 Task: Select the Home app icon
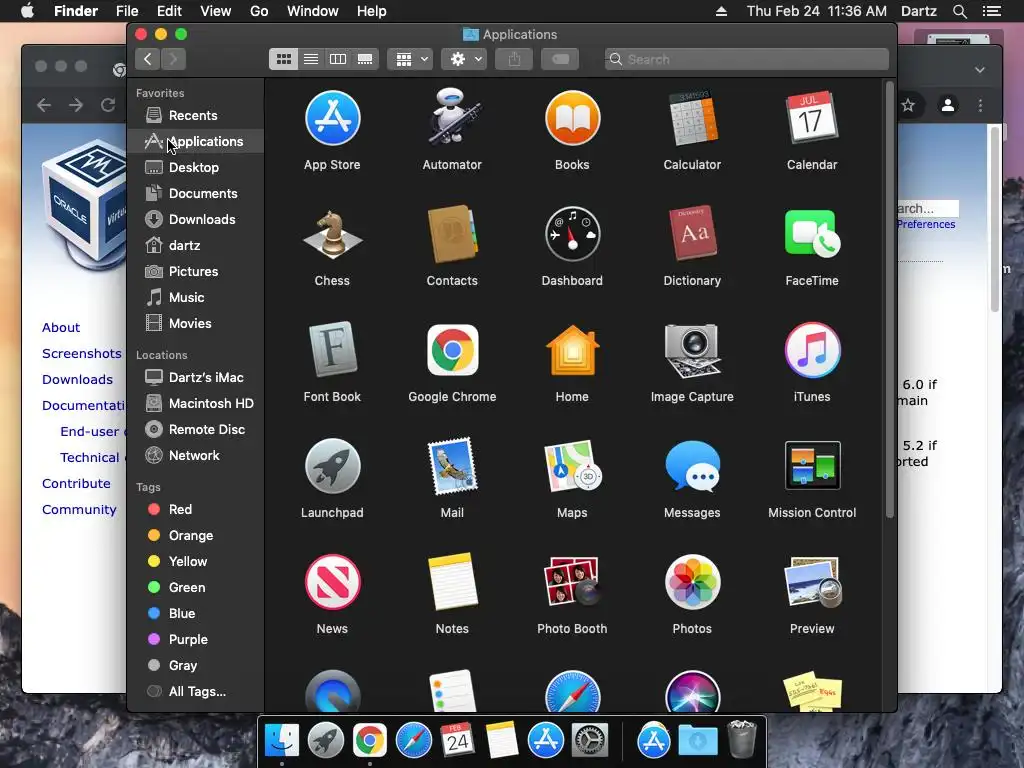pos(572,350)
